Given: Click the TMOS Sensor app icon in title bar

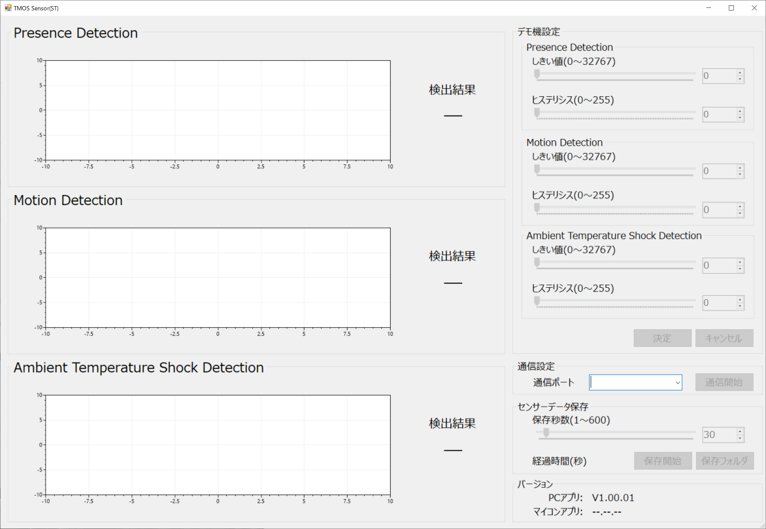Looking at the screenshot, I should click(8, 8).
